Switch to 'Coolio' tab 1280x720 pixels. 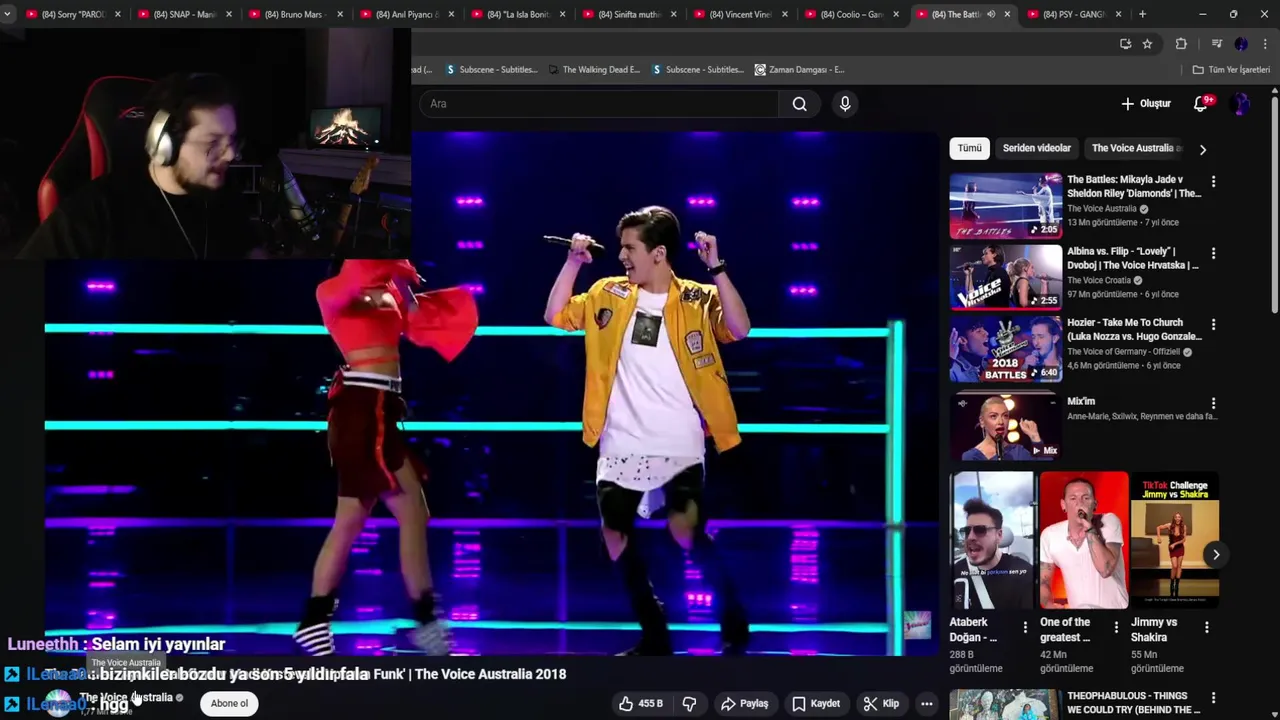(851, 14)
